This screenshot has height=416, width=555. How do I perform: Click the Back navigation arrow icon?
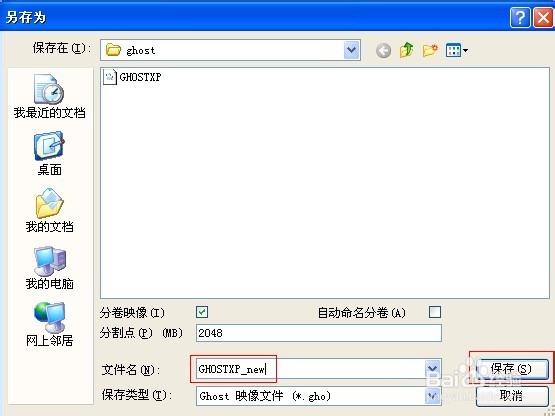[x=383, y=51]
